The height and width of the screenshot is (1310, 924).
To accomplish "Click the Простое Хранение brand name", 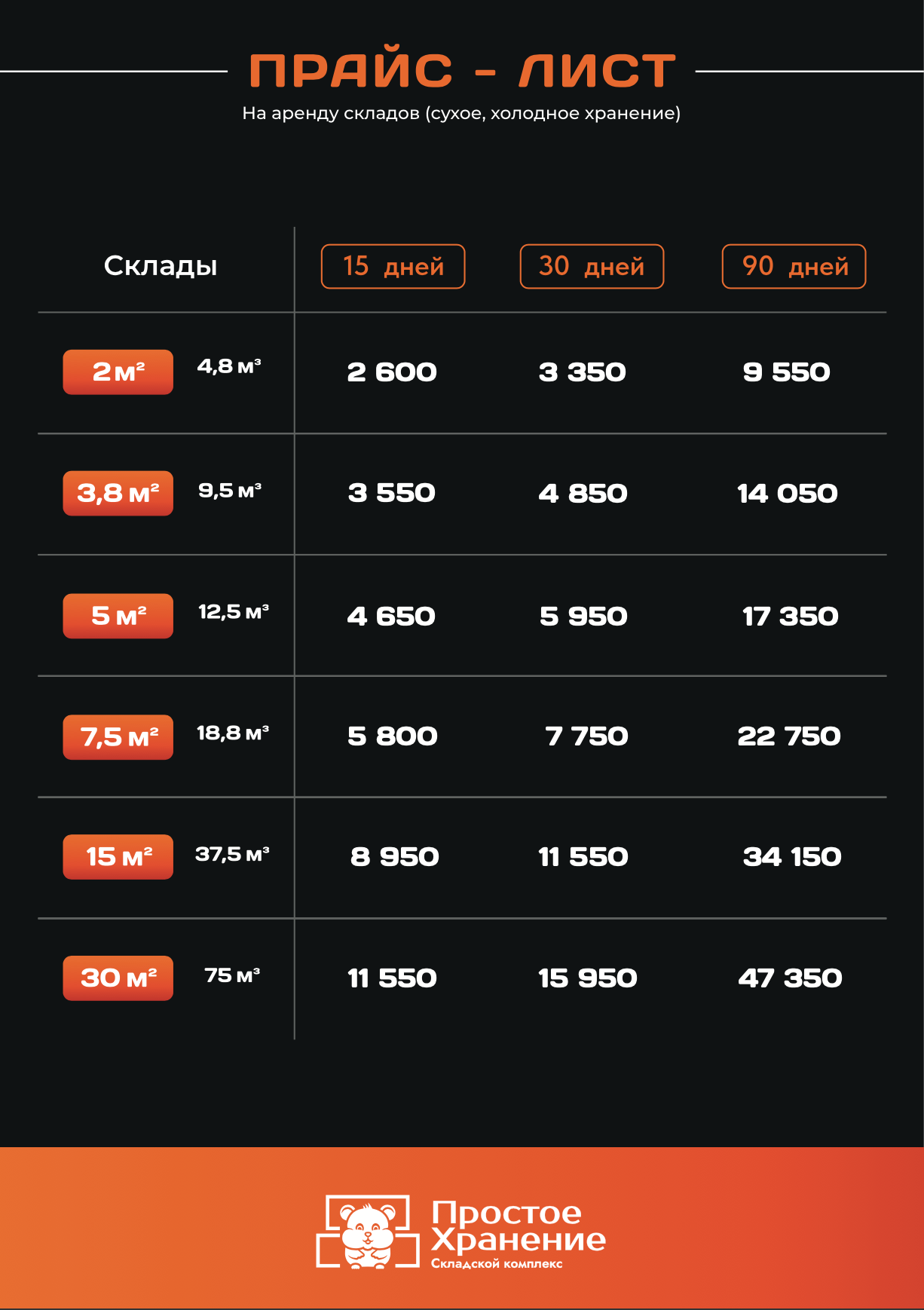I will pyautogui.click(x=519, y=1226).
